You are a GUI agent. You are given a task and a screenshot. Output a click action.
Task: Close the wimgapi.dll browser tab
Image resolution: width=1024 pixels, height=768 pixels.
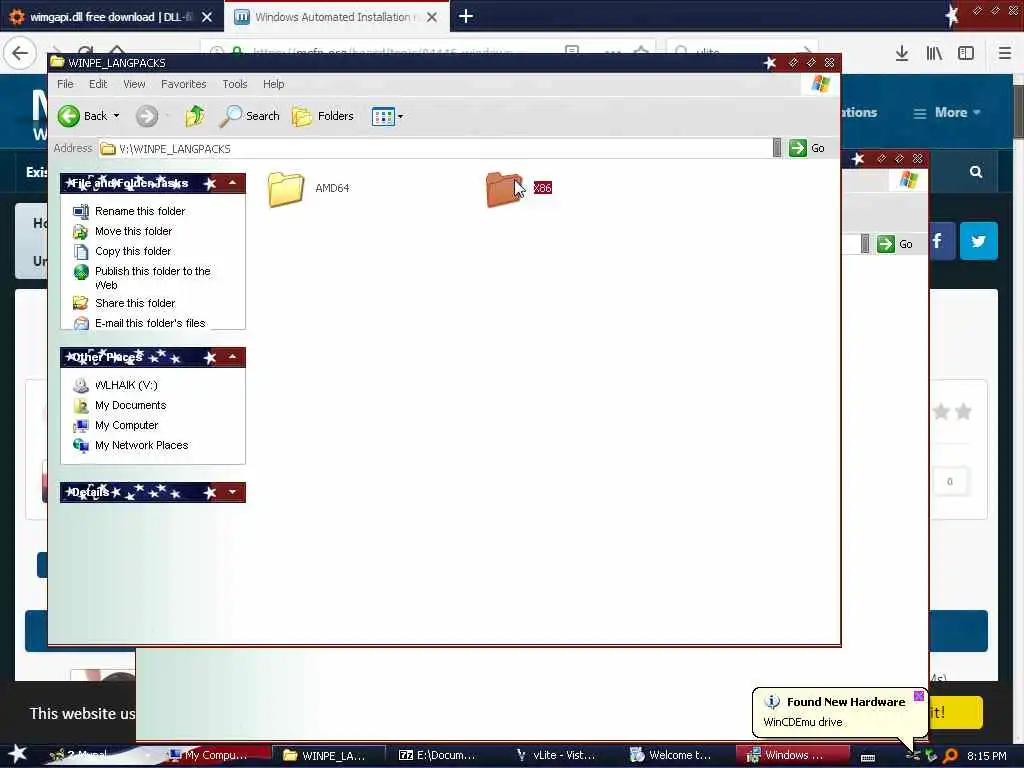(x=207, y=17)
